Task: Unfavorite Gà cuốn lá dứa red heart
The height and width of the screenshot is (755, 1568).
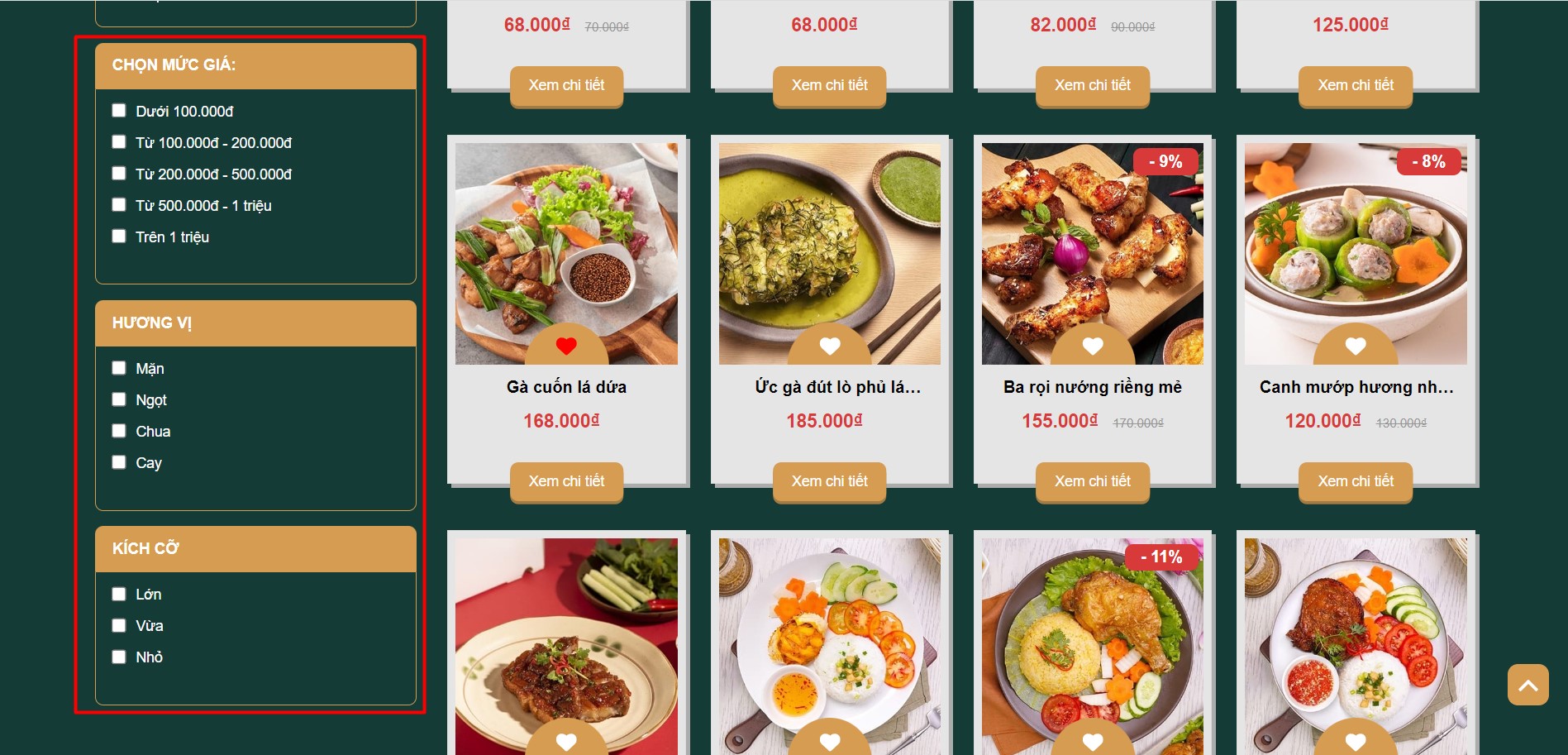Action: pos(566,346)
